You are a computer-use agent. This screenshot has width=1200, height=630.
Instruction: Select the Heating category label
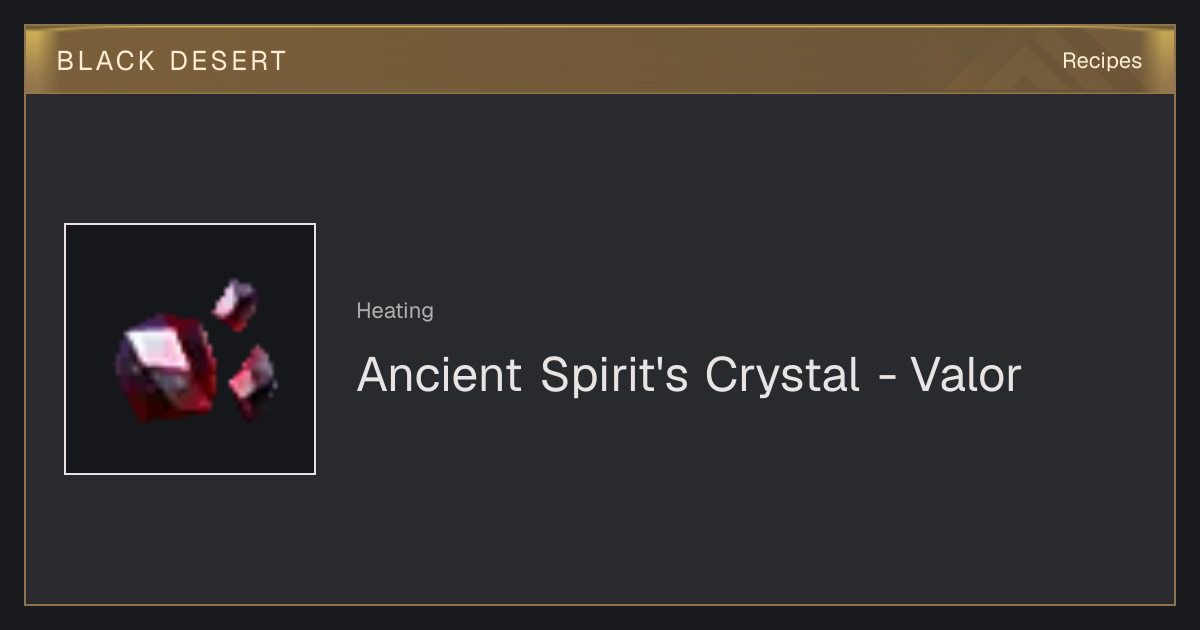pos(395,311)
